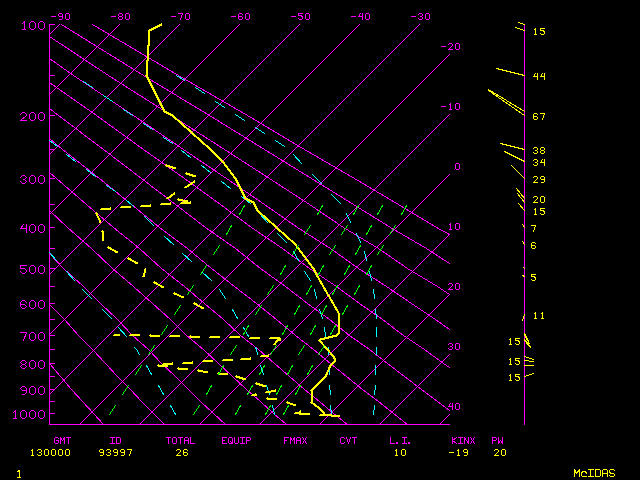Screen dimensions: 640x480
Task: Click the -30 temperature axis label
Action: coord(420,16)
